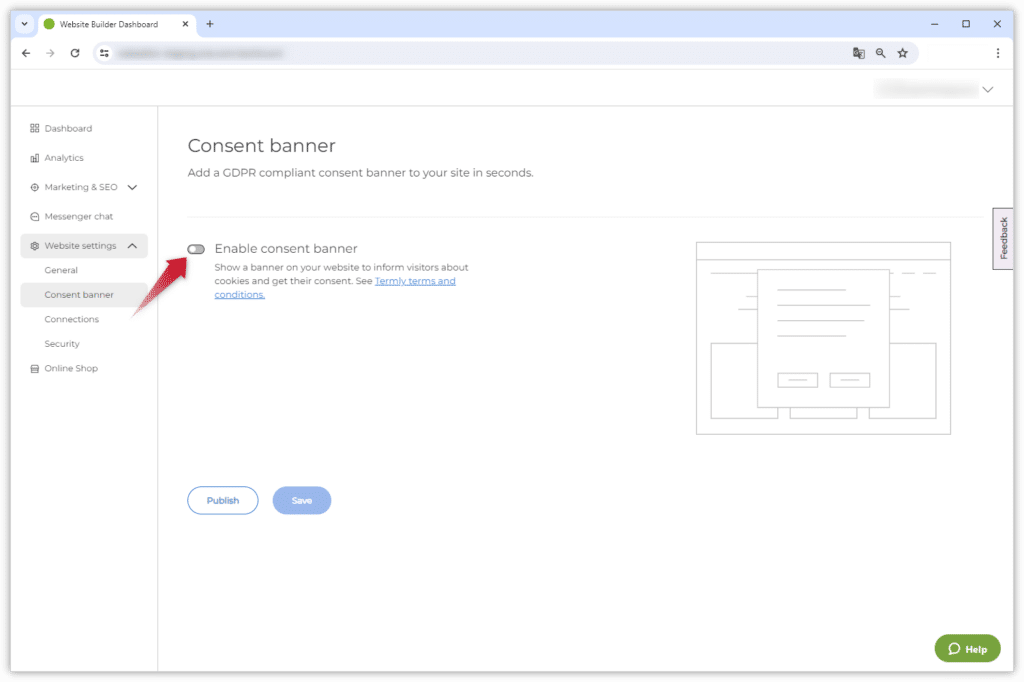Collapse the Website settings section
This screenshot has width=1024, height=682.
coord(132,246)
